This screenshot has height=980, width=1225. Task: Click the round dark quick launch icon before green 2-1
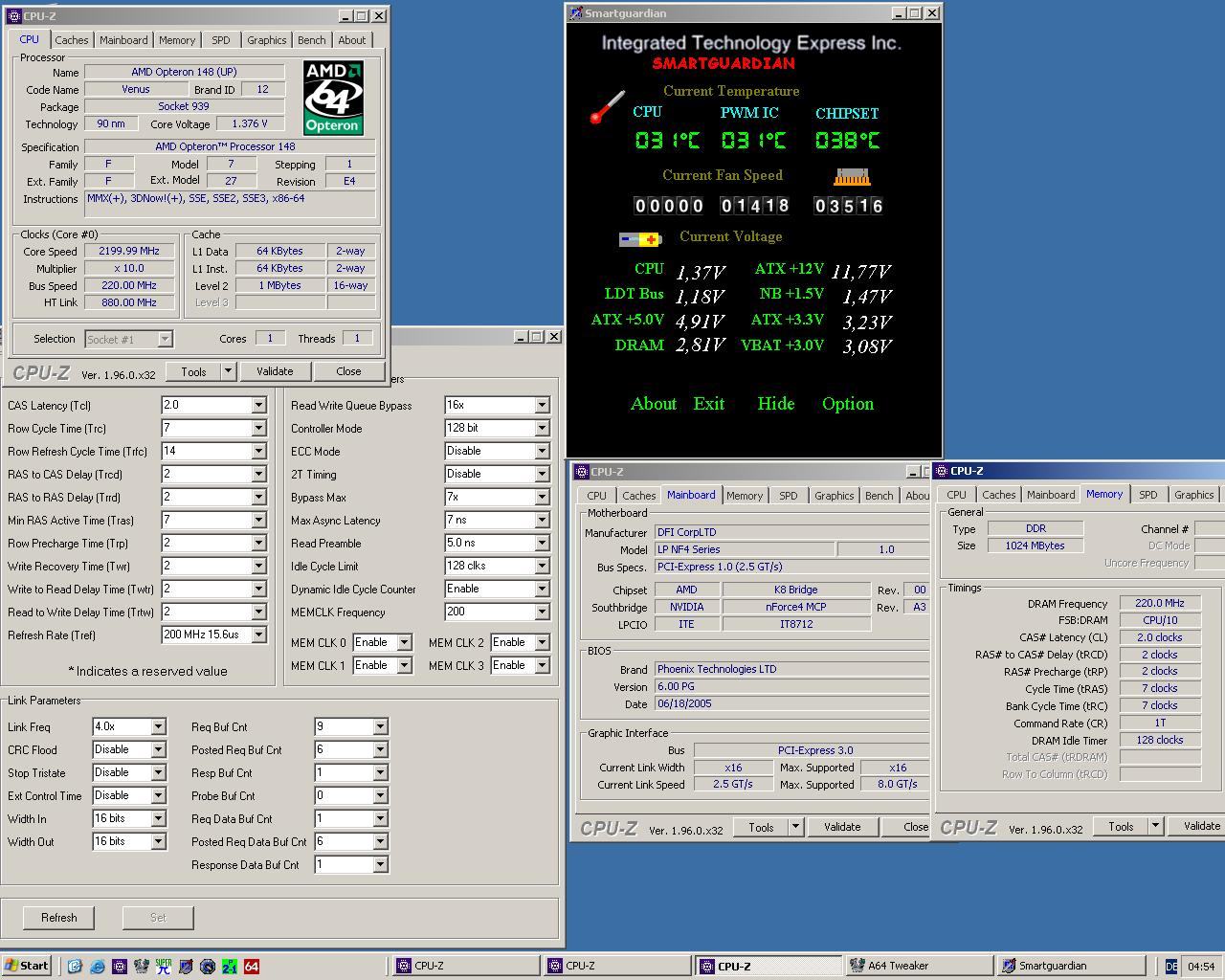pos(208,967)
